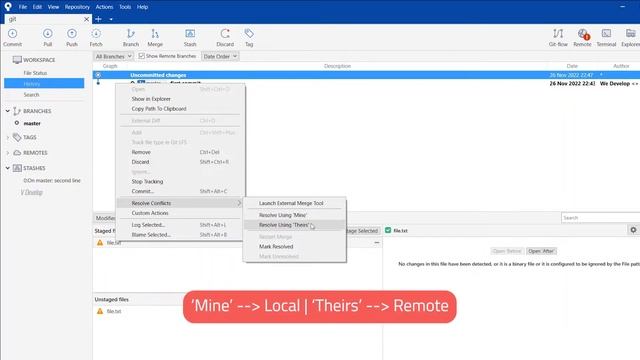The width and height of the screenshot is (640, 360).
Task: Click the Search input field
Action: 600,218
